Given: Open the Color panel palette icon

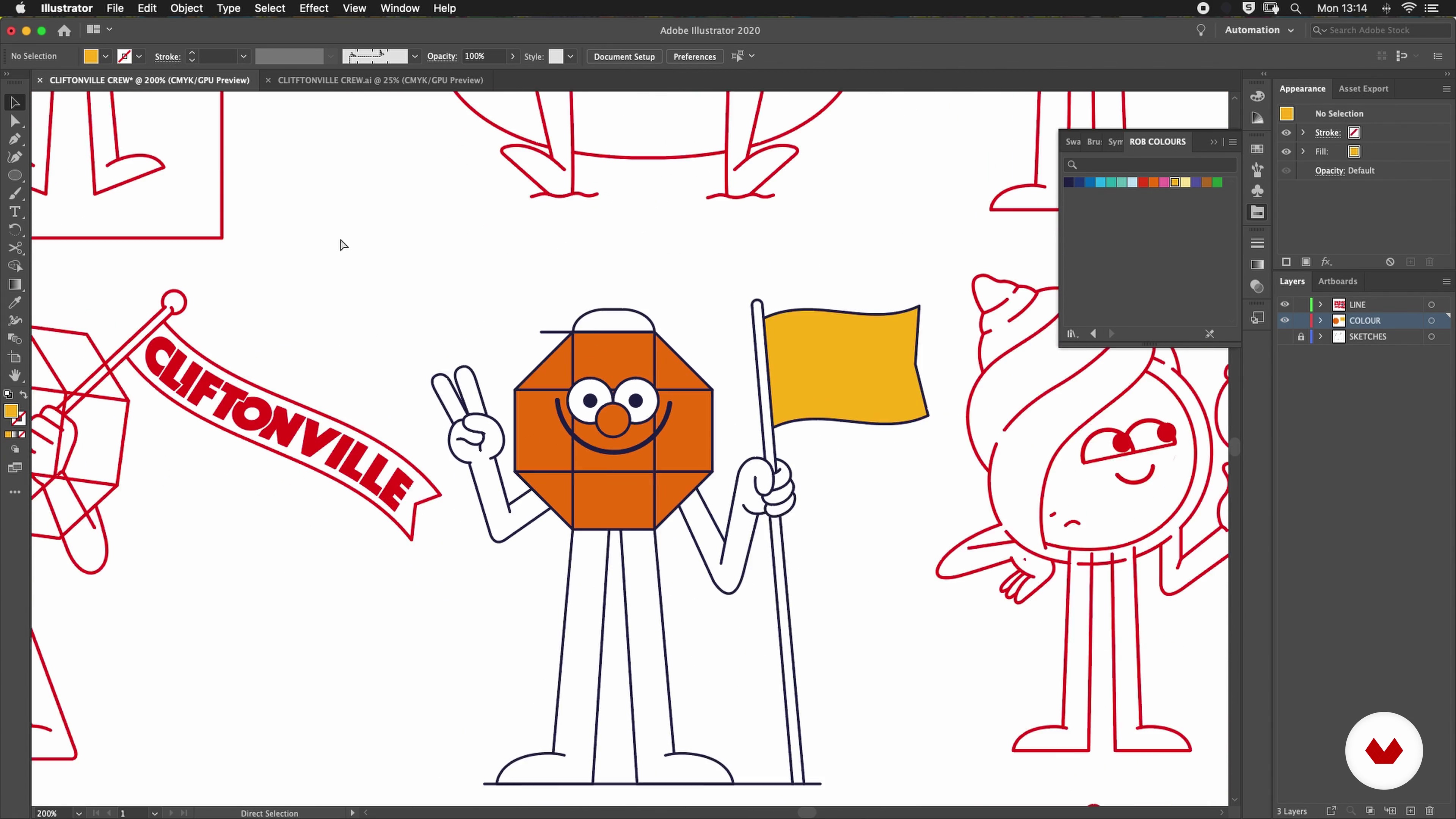Looking at the screenshot, I should [x=1258, y=96].
